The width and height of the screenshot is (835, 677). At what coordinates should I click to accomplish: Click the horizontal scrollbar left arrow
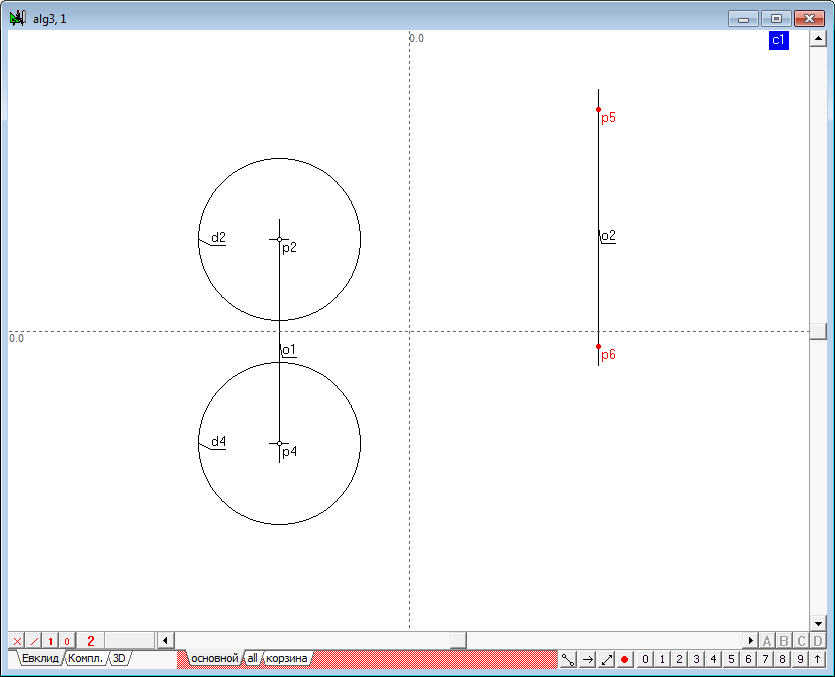click(x=165, y=640)
